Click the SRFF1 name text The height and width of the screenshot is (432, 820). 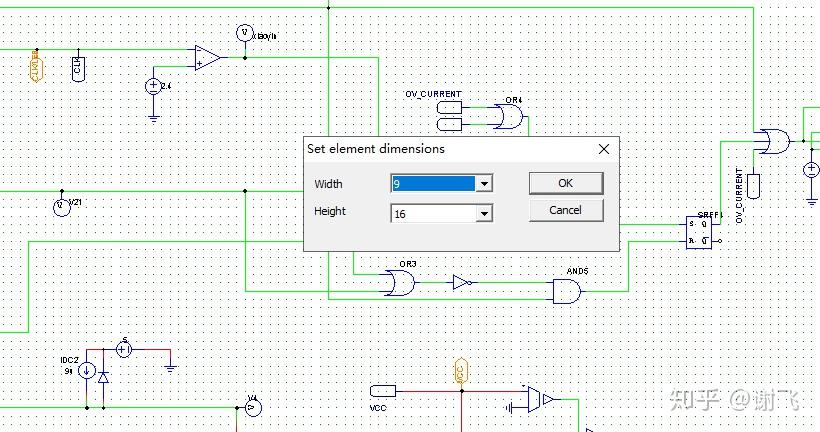click(710, 214)
